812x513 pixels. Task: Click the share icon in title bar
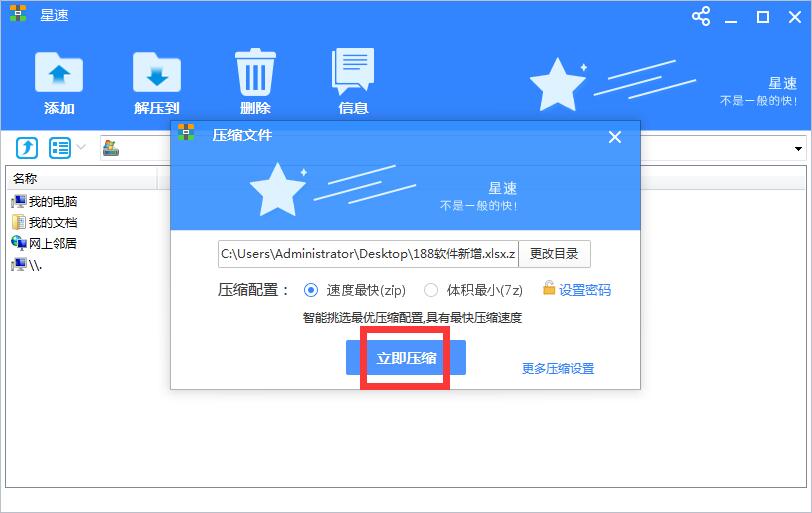click(700, 16)
